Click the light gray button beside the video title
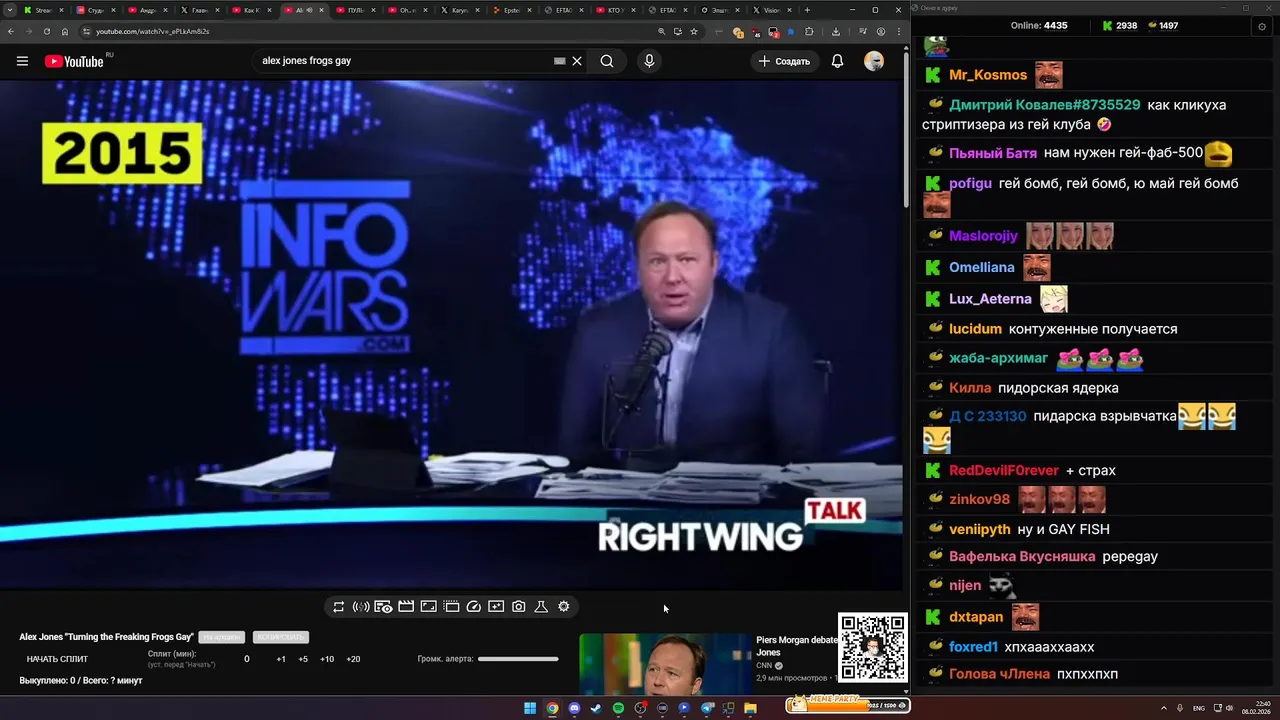The height and width of the screenshot is (720, 1280). click(x=221, y=637)
